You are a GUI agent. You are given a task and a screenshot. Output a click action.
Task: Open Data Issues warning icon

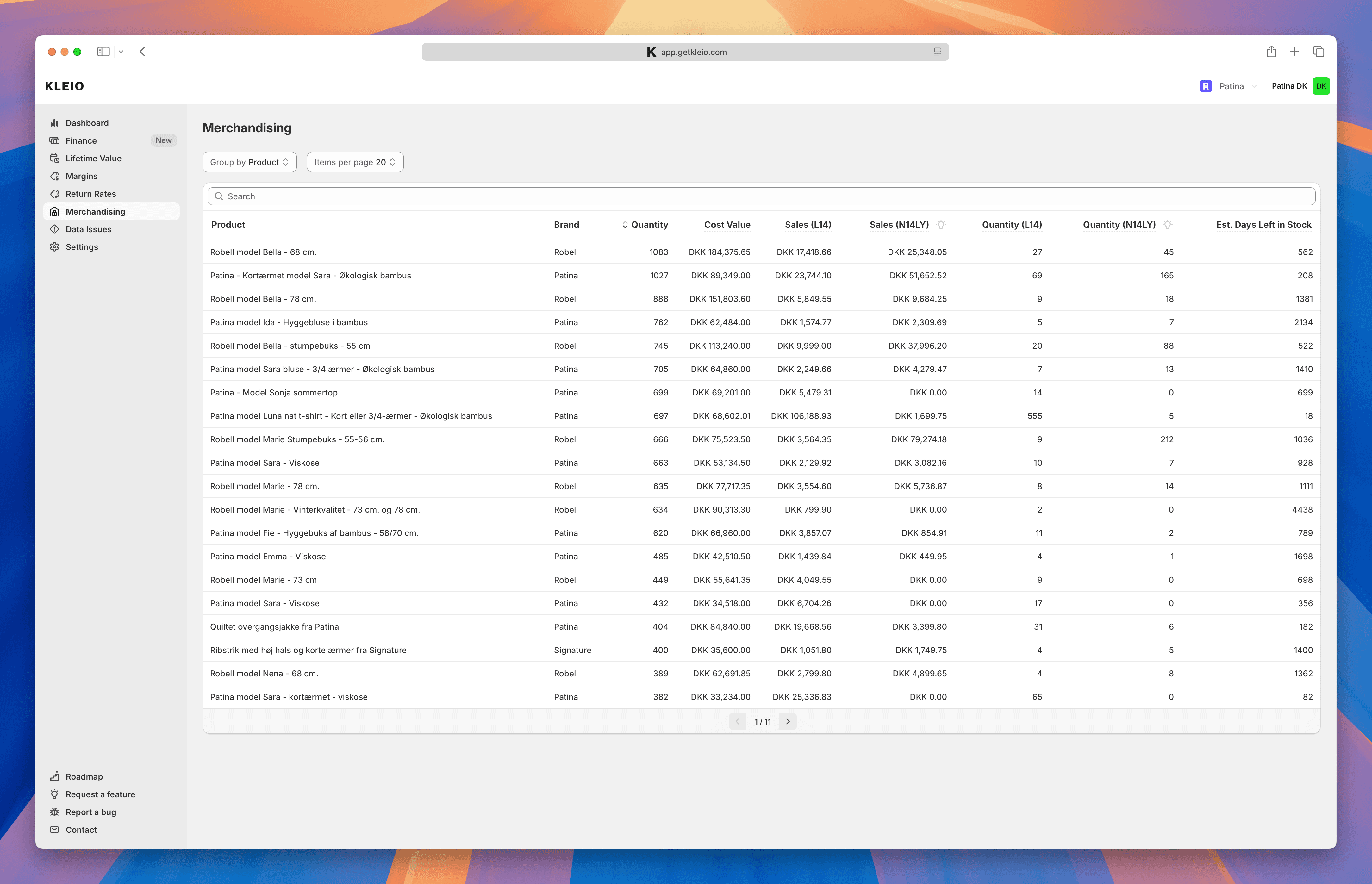tap(54, 229)
